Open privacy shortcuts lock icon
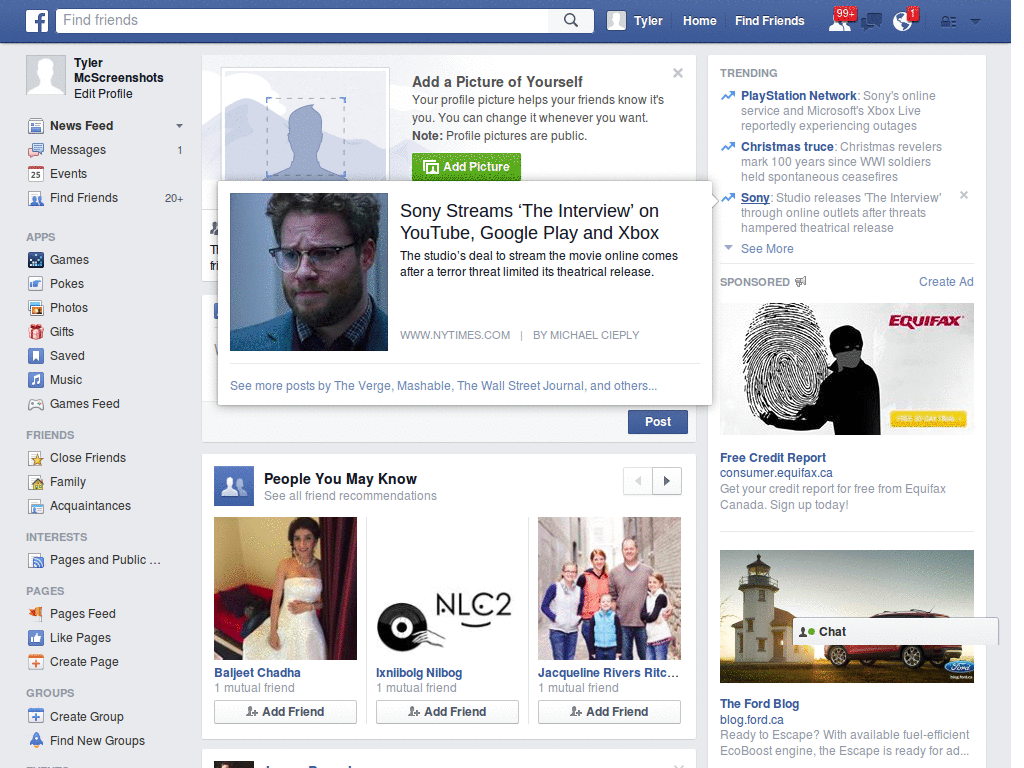This screenshot has height=768, width=1024. [x=948, y=22]
